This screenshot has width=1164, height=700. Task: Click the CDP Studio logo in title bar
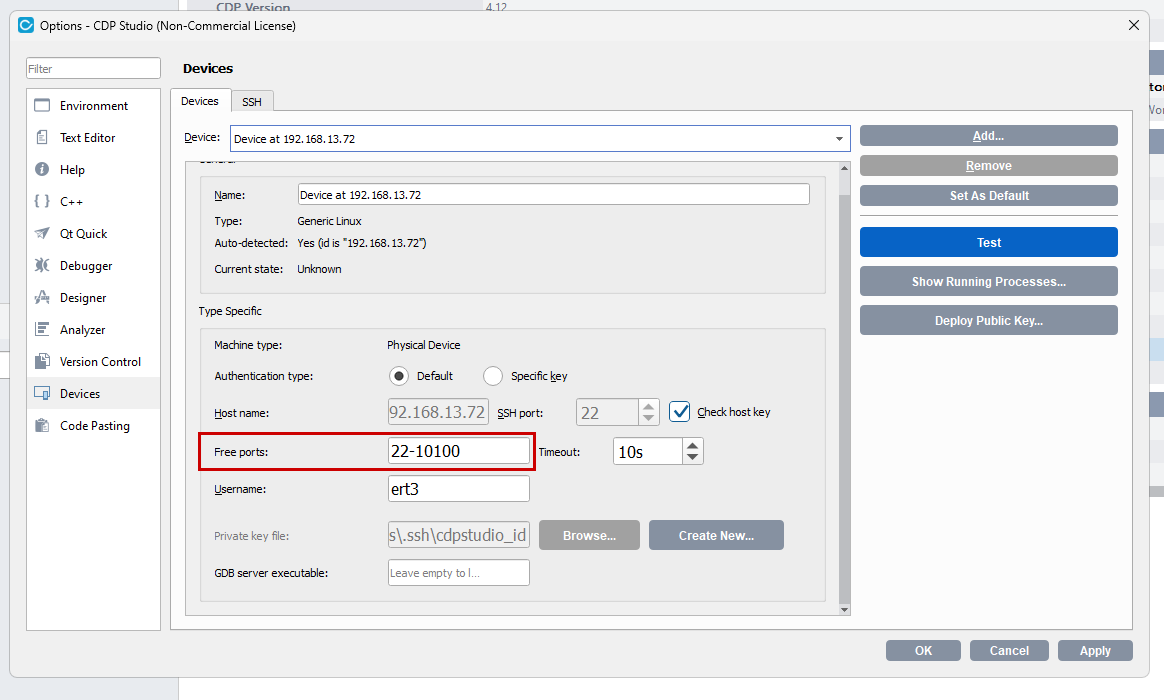click(x=26, y=25)
